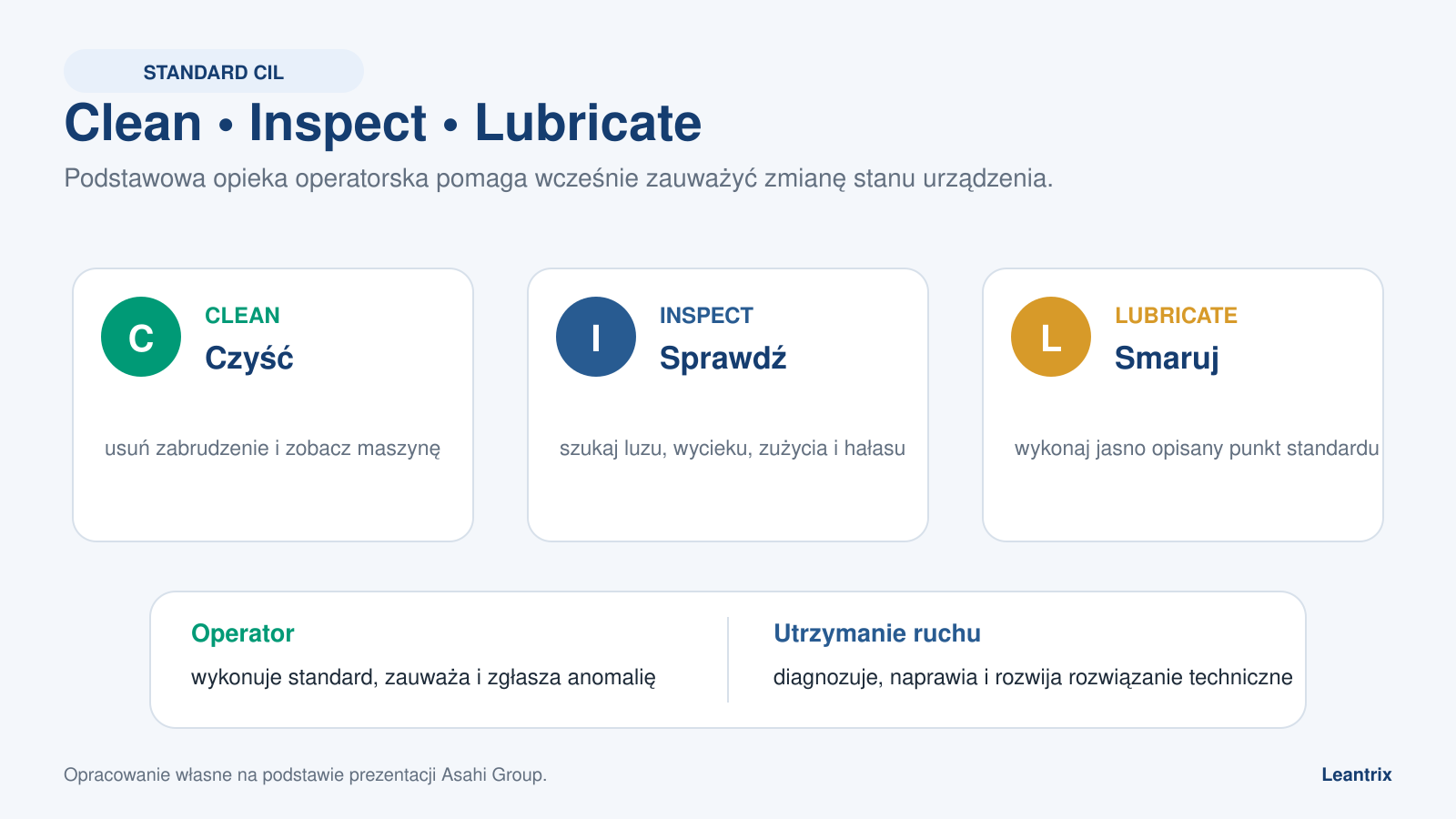The height and width of the screenshot is (819, 1456).
Task: Select the CLEAN label in first card
Action: pos(242,316)
